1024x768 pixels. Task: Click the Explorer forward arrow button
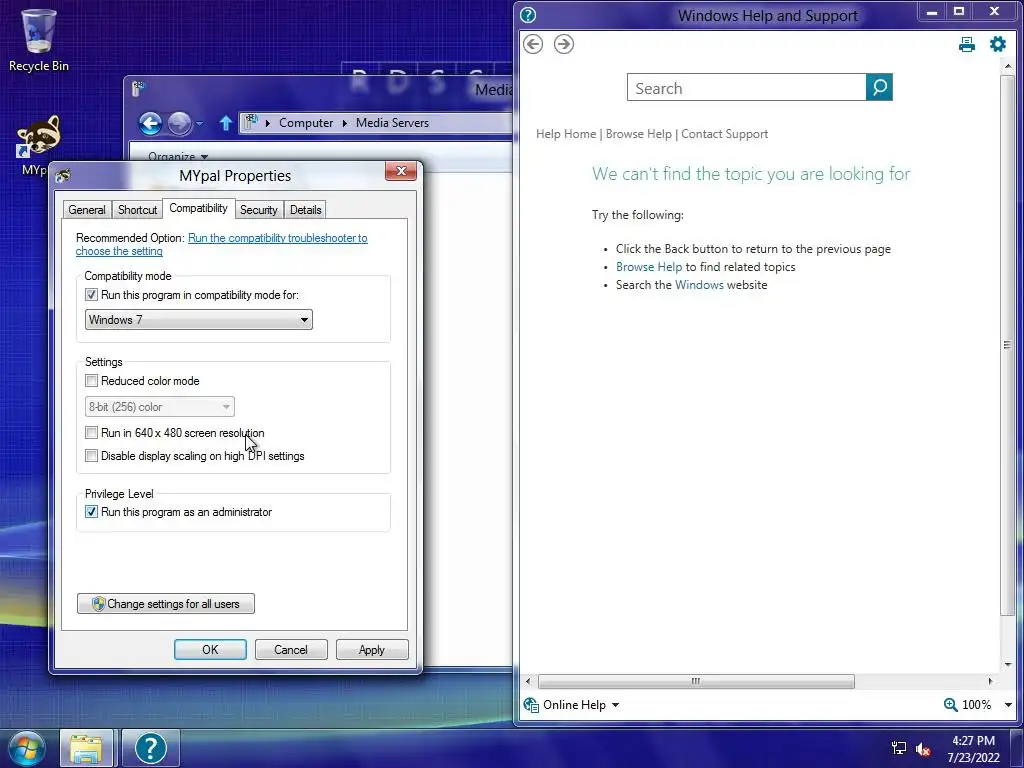point(180,123)
